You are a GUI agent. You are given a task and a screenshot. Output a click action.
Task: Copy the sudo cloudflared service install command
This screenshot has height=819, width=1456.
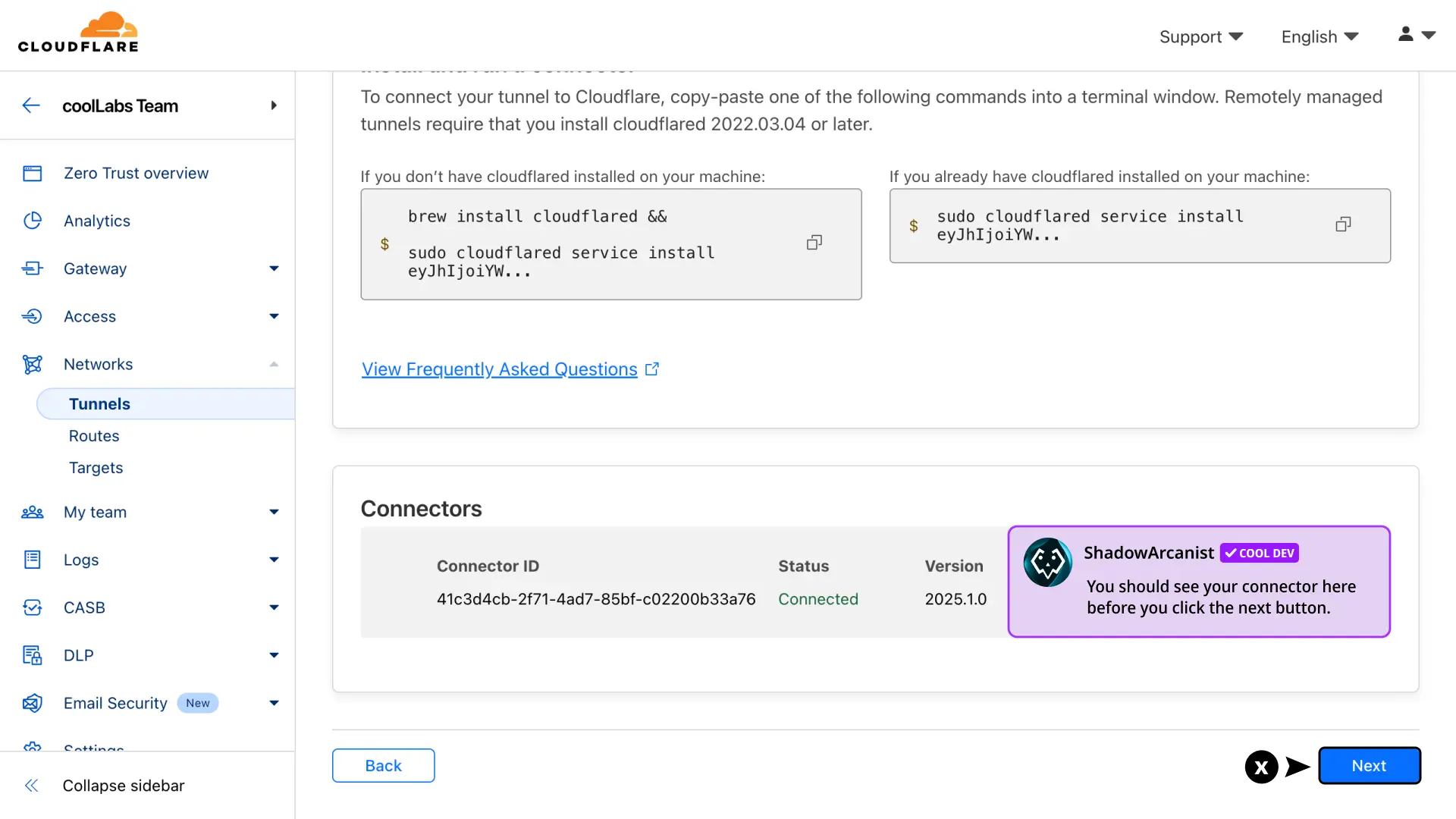(x=1343, y=224)
